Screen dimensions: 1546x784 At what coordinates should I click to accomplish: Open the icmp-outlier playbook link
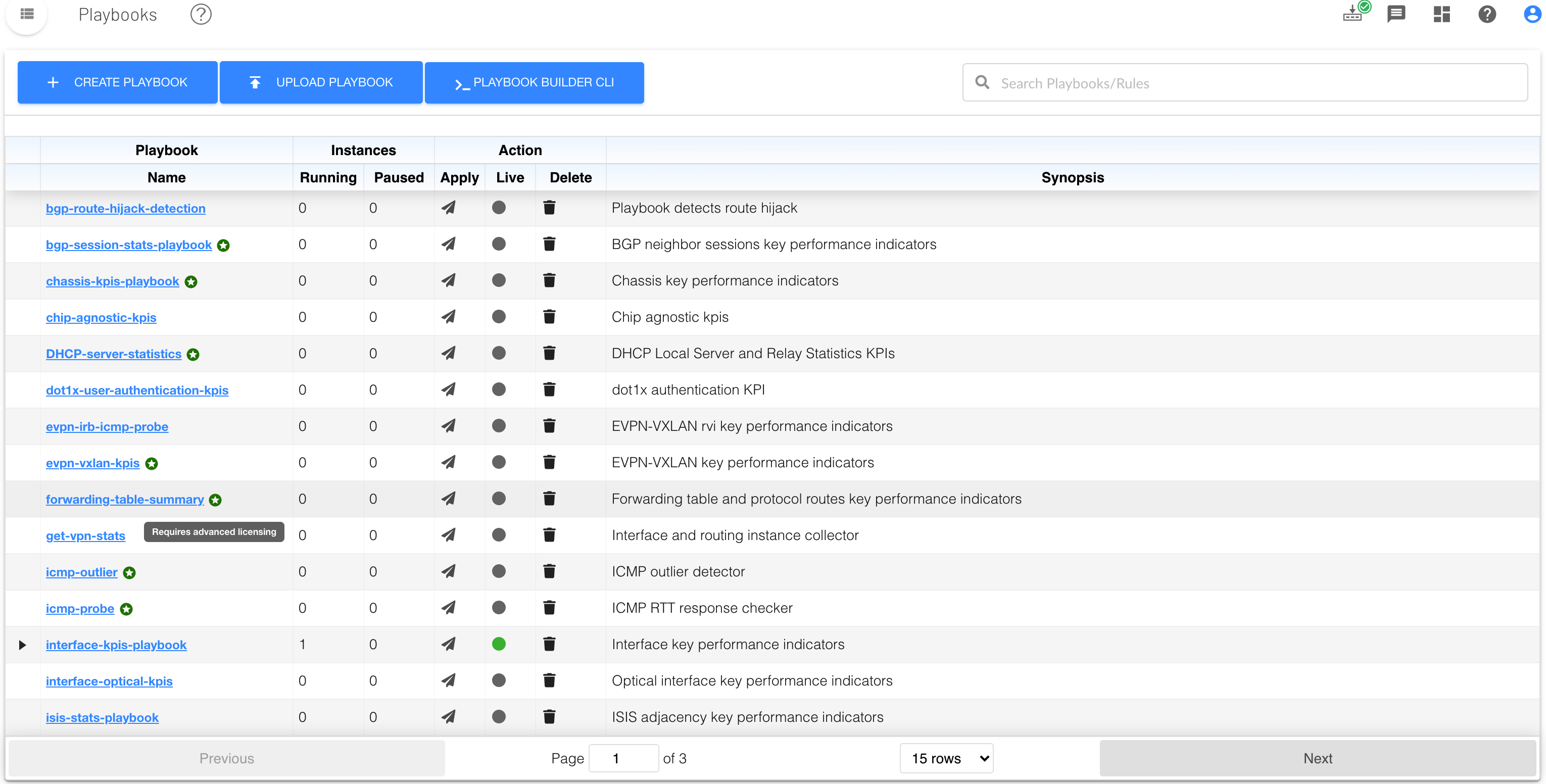[82, 572]
